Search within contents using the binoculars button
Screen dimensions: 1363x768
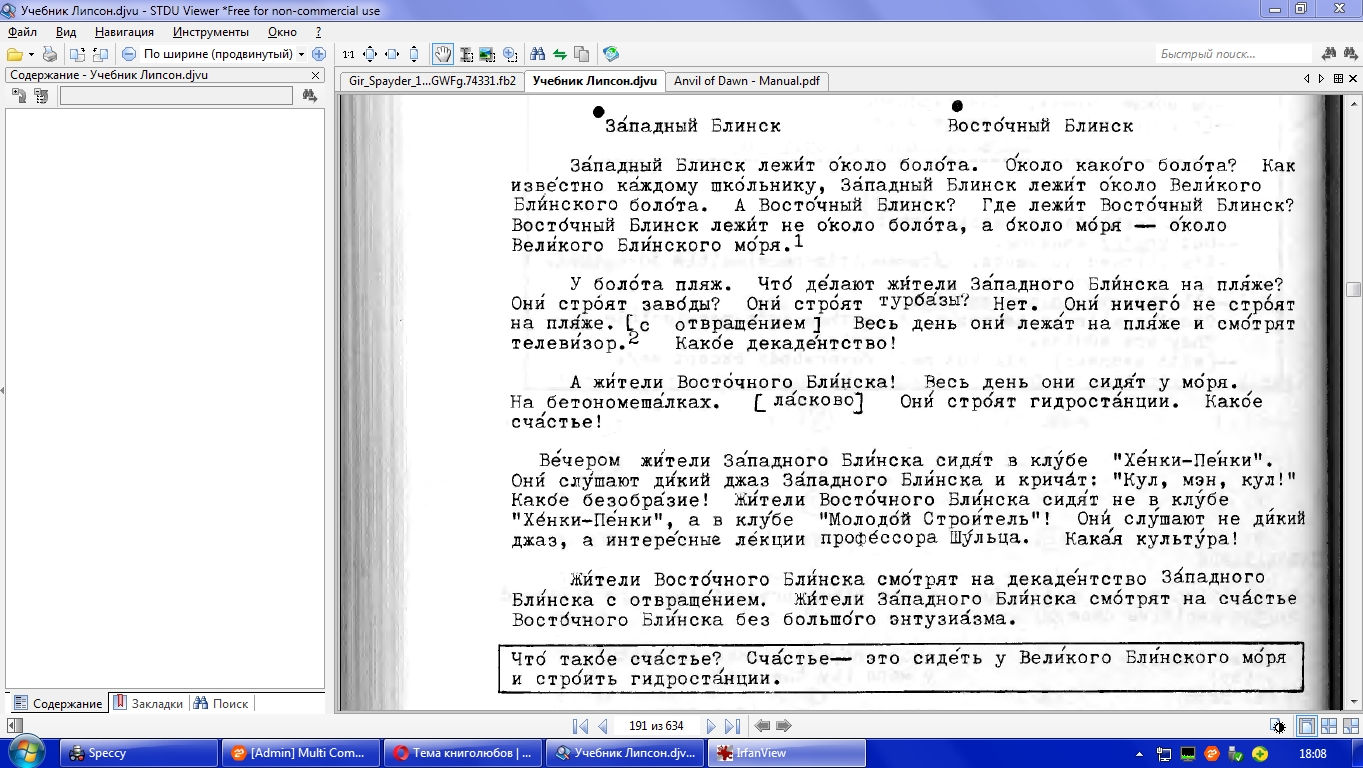pyautogui.click(x=310, y=96)
